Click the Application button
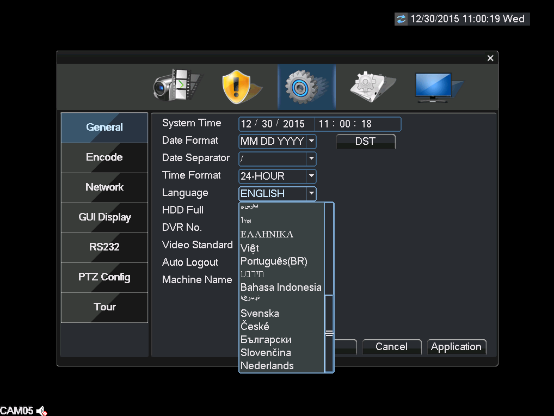This screenshot has height=416, width=554. (x=456, y=347)
